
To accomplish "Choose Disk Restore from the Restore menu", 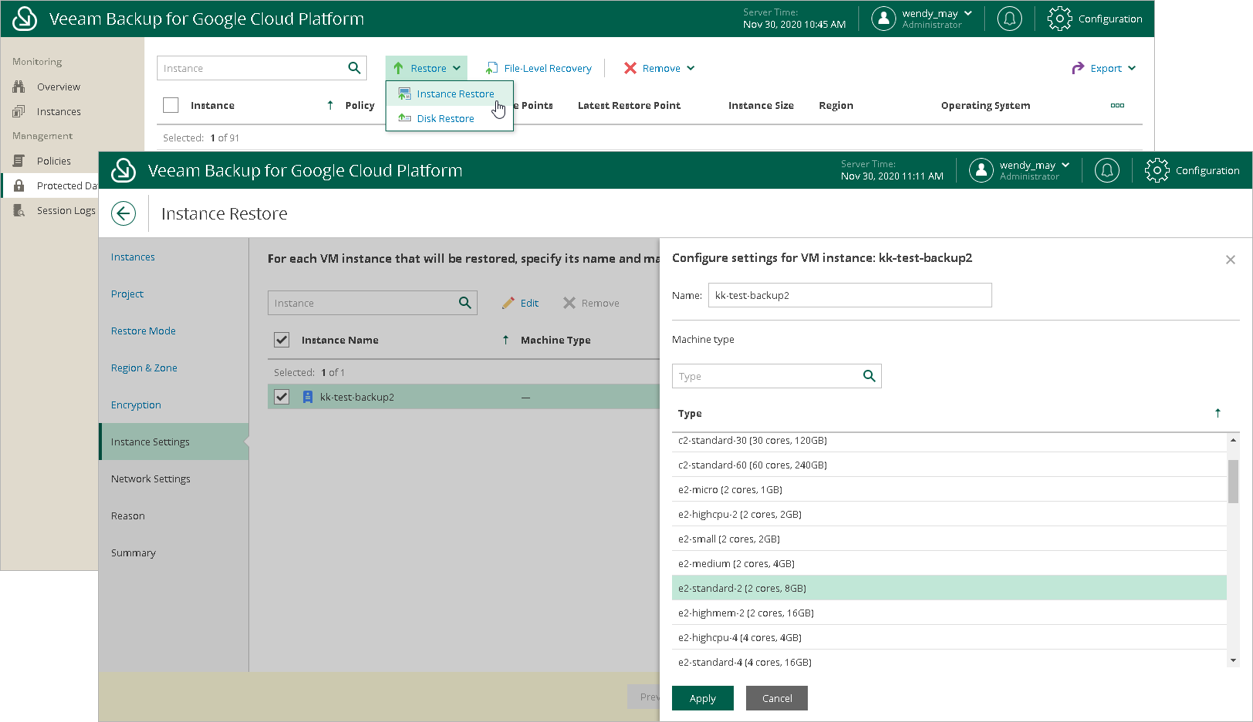I will [449, 118].
